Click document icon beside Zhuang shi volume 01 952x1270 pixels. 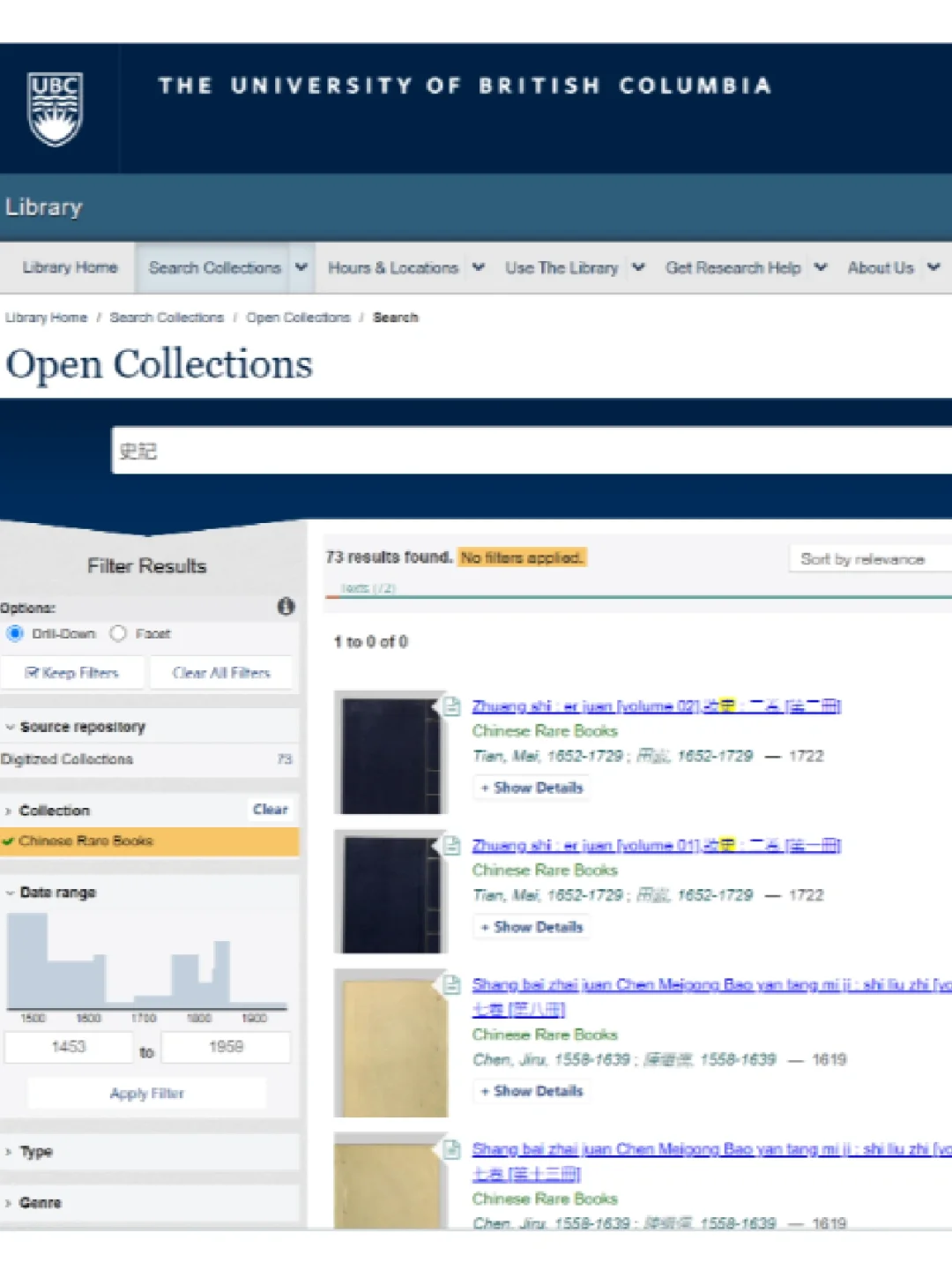click(452, 846)
